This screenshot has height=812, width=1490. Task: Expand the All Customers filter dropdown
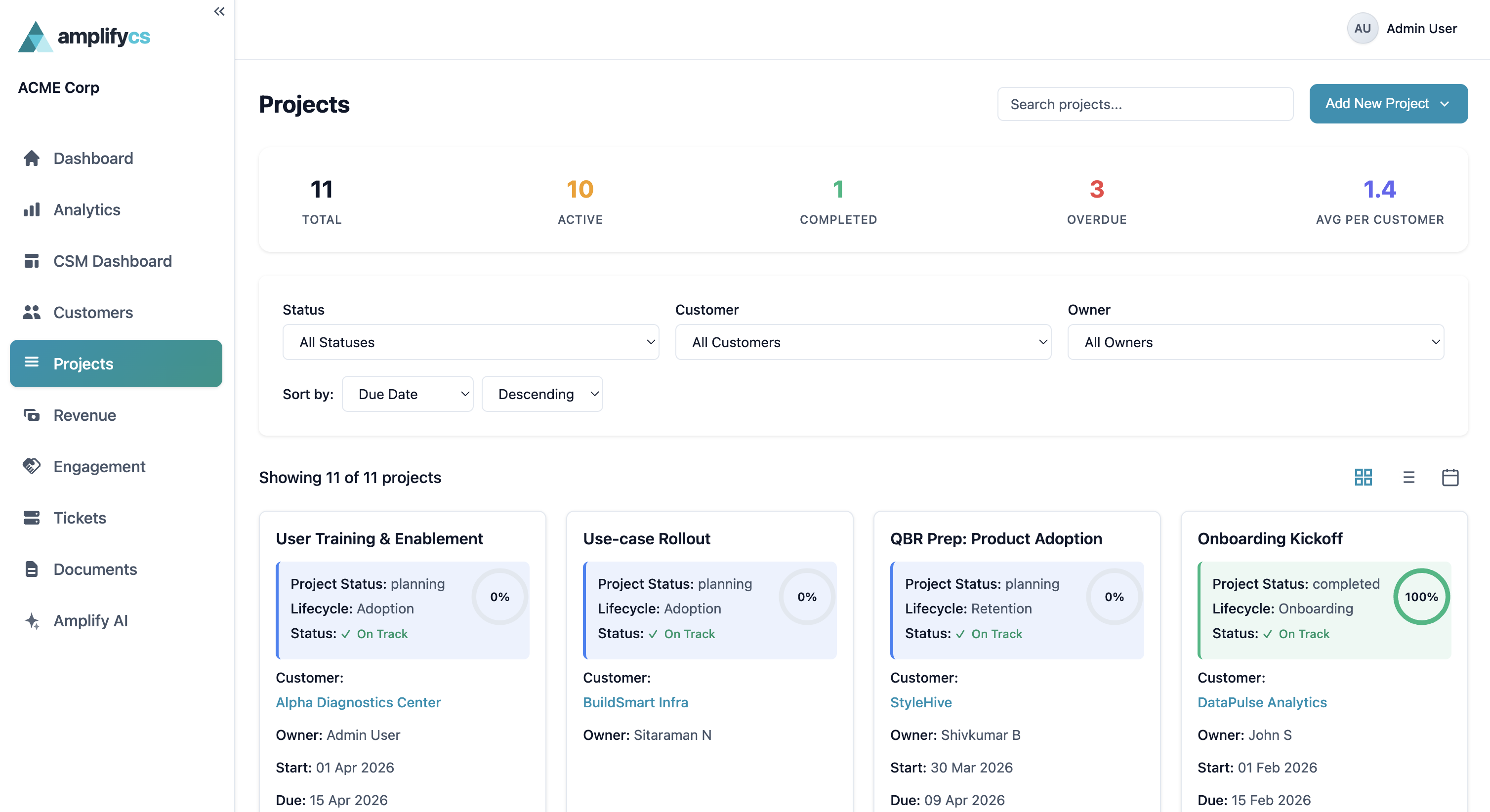863,342
